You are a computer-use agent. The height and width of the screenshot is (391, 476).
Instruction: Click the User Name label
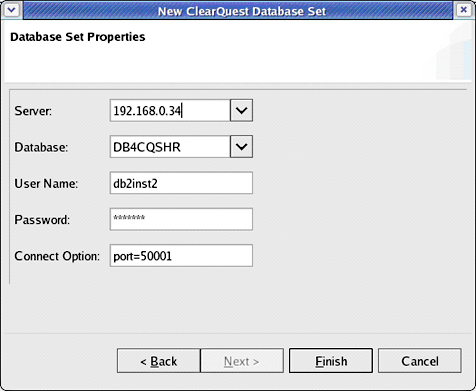(46, 183)
